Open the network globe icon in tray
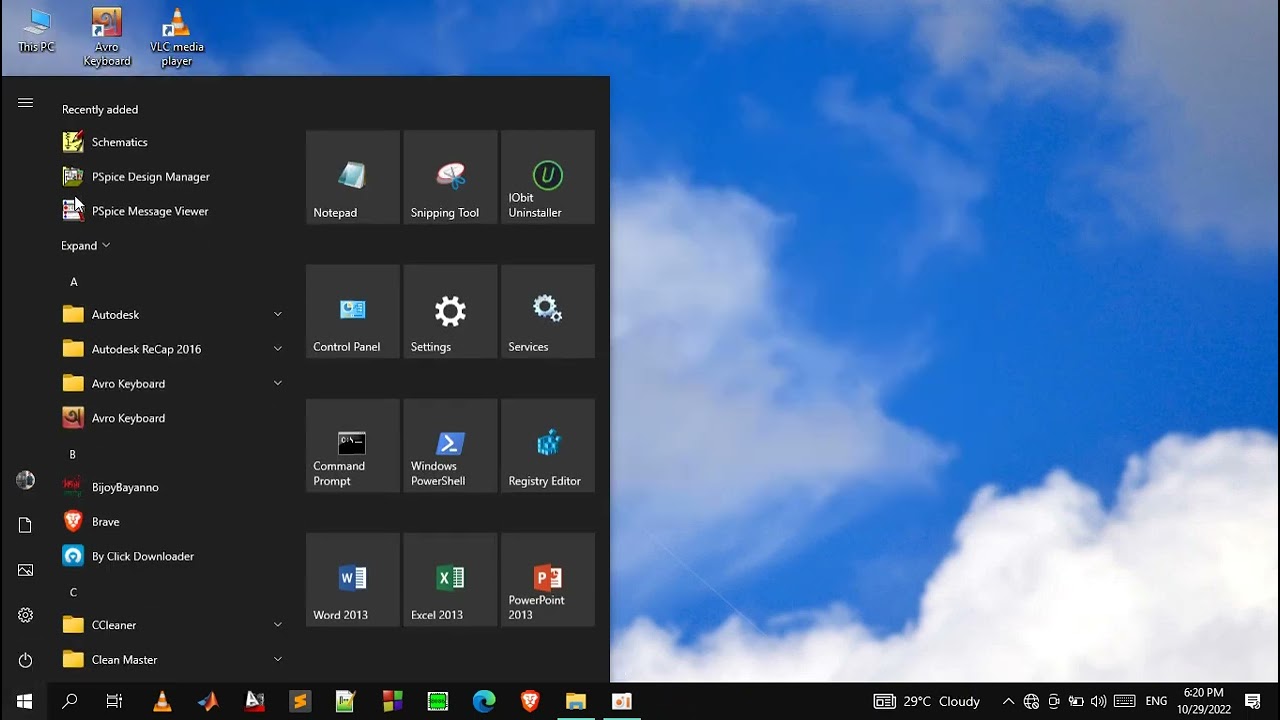Screen dimensions: 1280x720 [x=1031, y=701]
